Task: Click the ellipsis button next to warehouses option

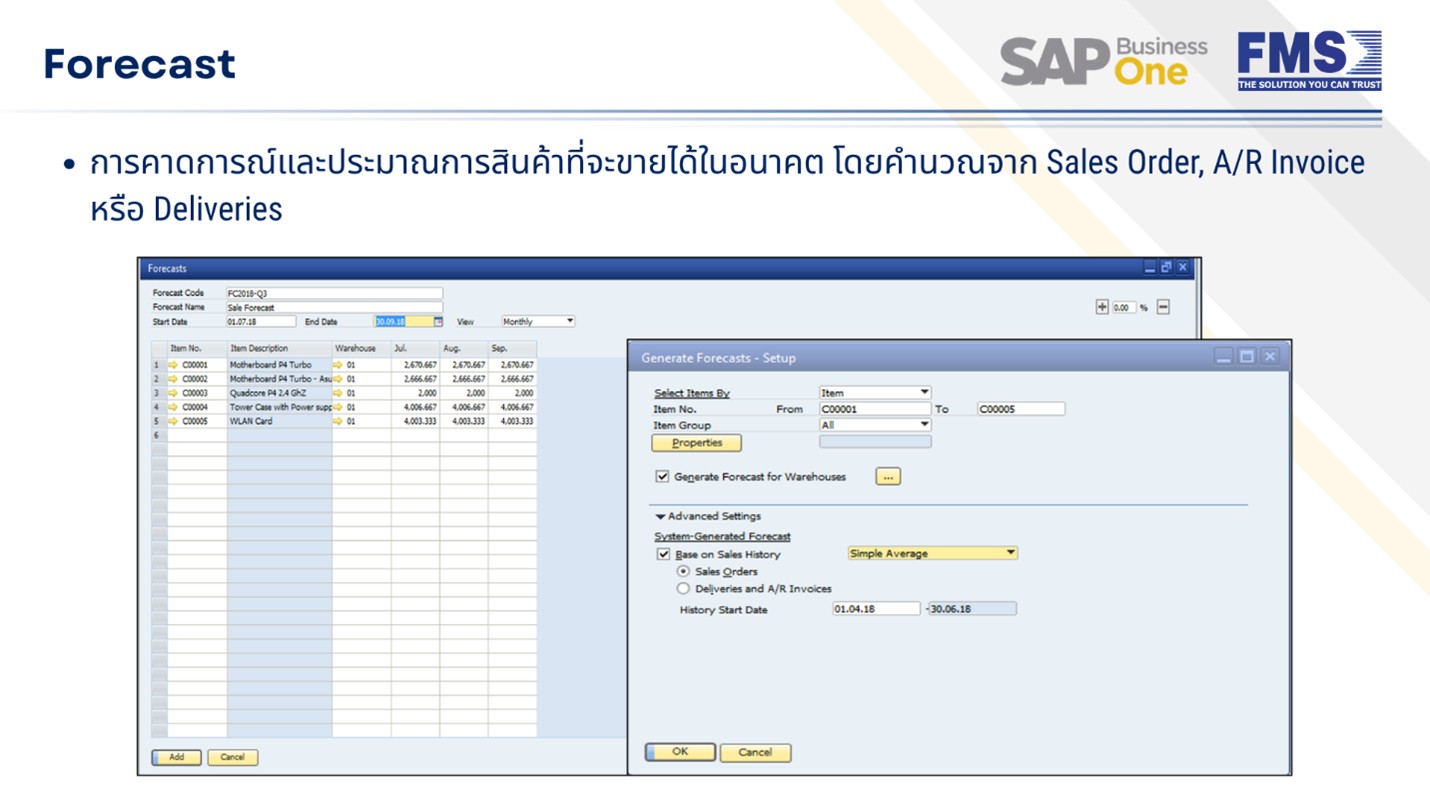Action: pos(887,477)
